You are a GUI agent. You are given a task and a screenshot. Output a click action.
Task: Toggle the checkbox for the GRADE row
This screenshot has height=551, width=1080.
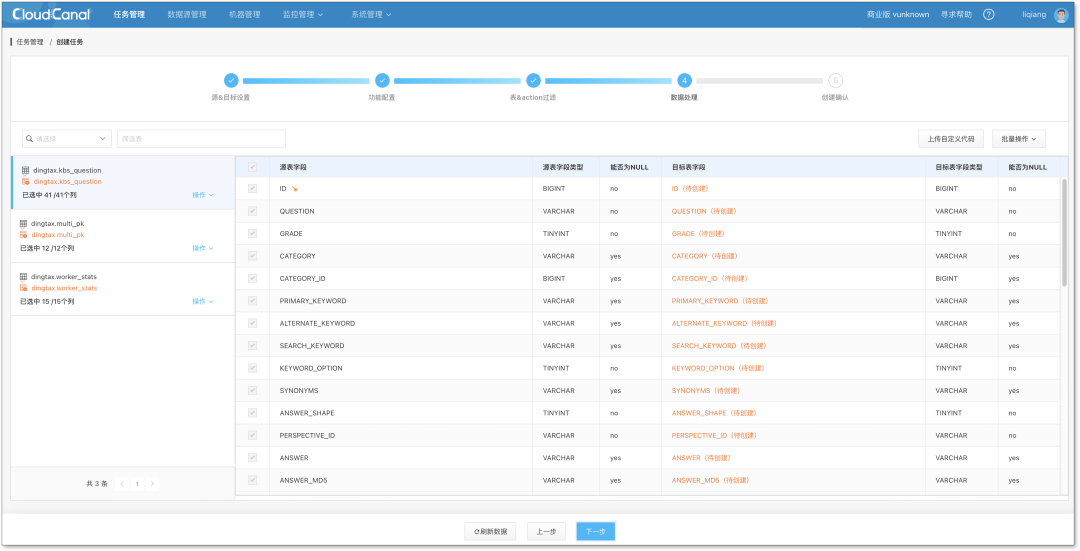(253, 233)
